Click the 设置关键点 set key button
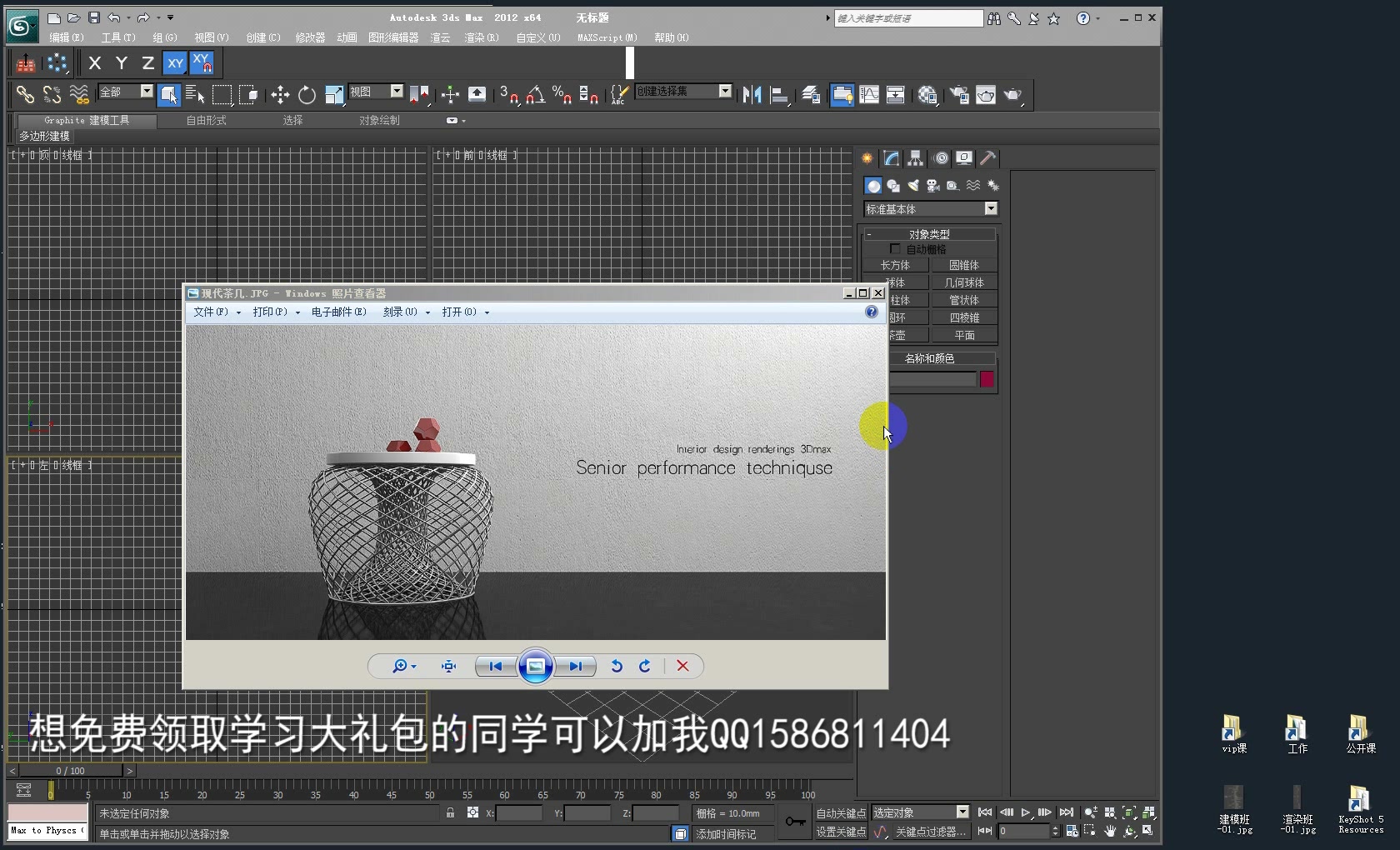 coord(841,832)
